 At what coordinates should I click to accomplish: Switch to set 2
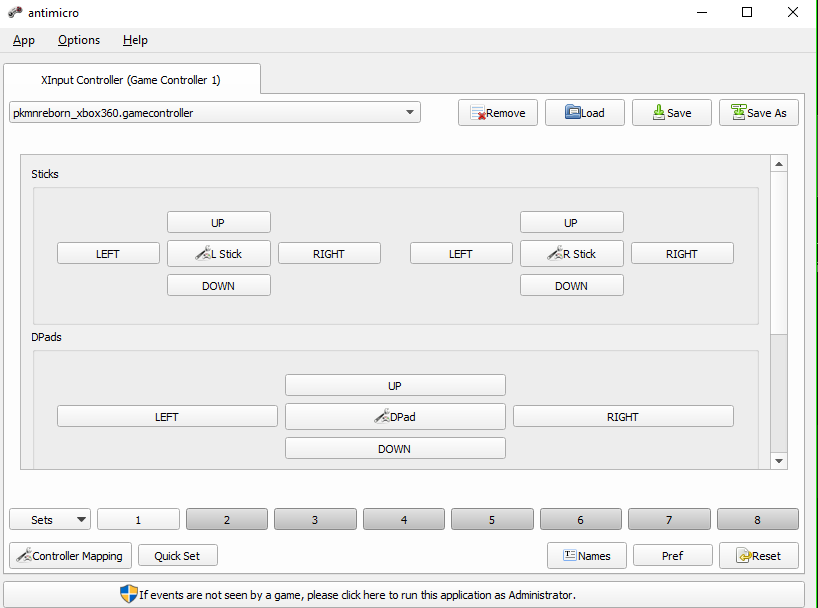pyautogui.click(x=227, y=520)
